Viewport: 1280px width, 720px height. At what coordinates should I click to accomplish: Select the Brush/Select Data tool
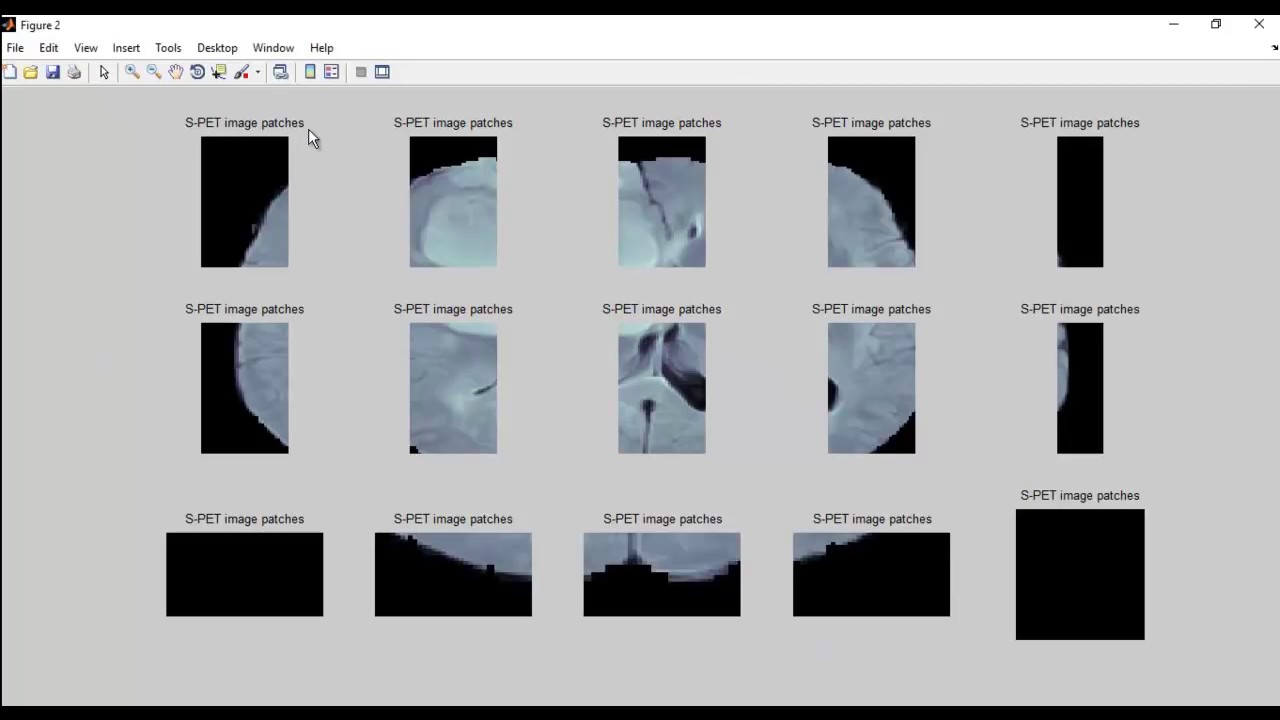pos(241,72)
